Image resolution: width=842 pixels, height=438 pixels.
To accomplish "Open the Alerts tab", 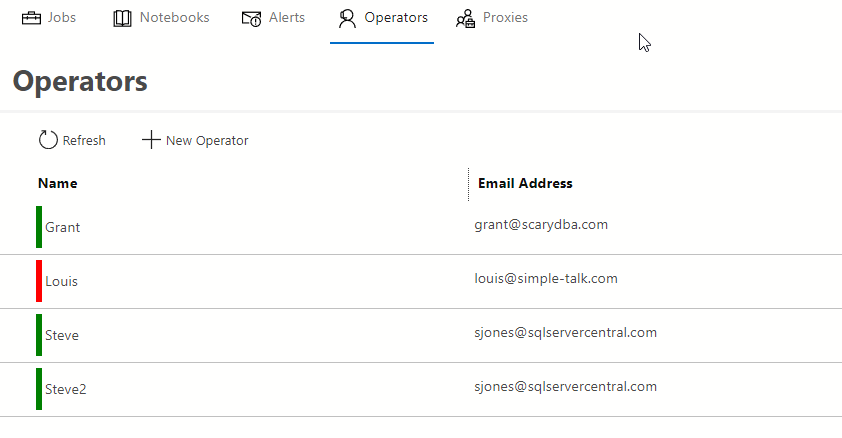I will [x=287, y=18].
